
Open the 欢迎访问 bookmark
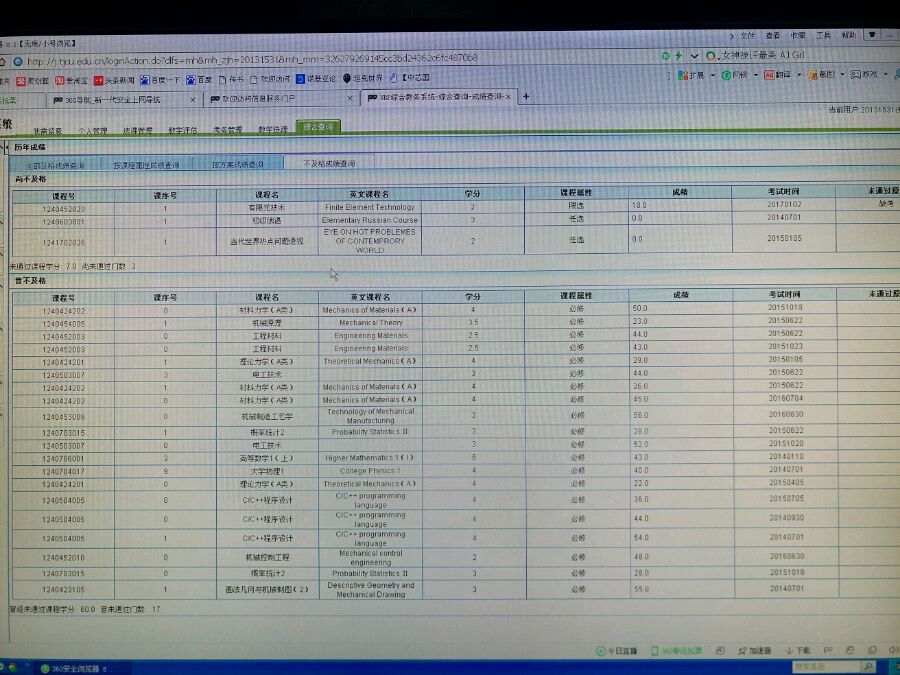pyautogui.click(x=270, y=79)
